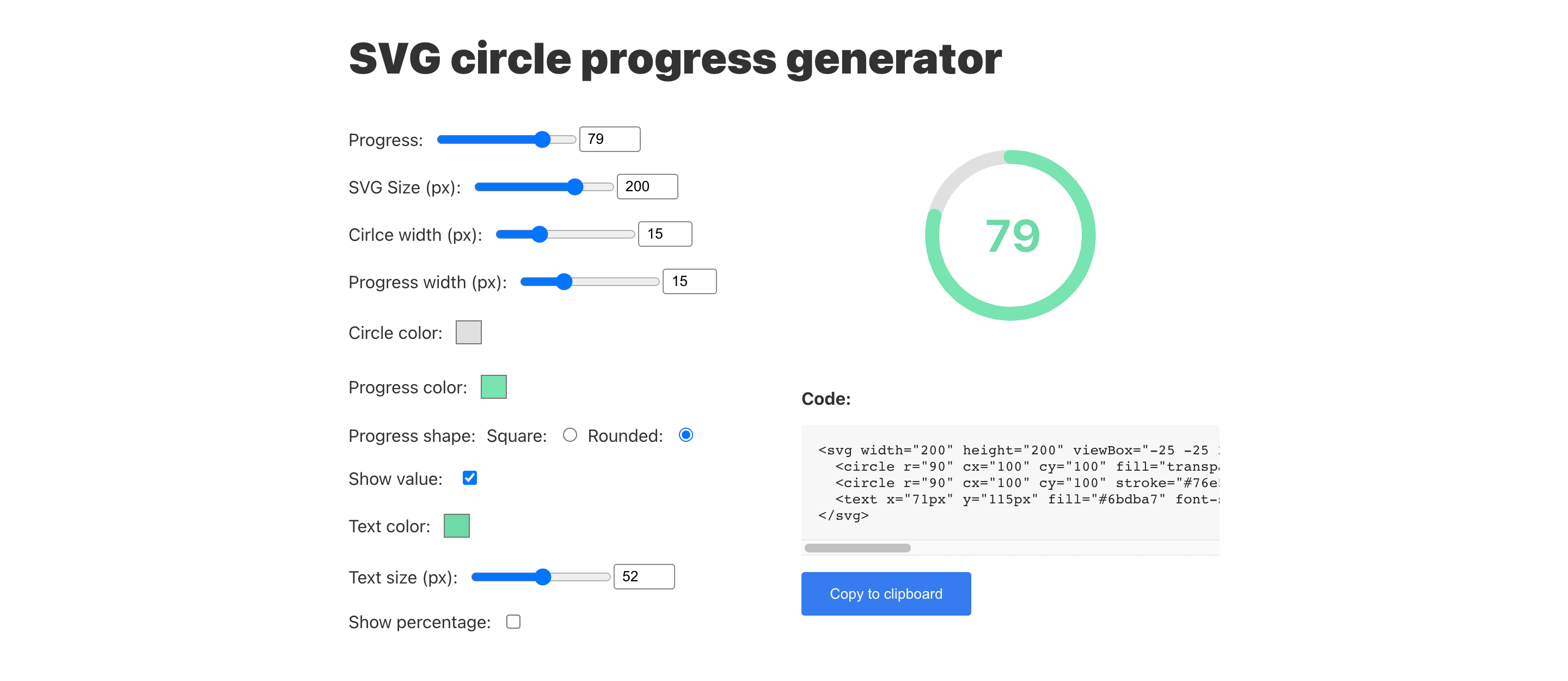Screen dimensions: 1568x681
Task: Select the Square progress shape radio button
Action: (x=569, y=435)
